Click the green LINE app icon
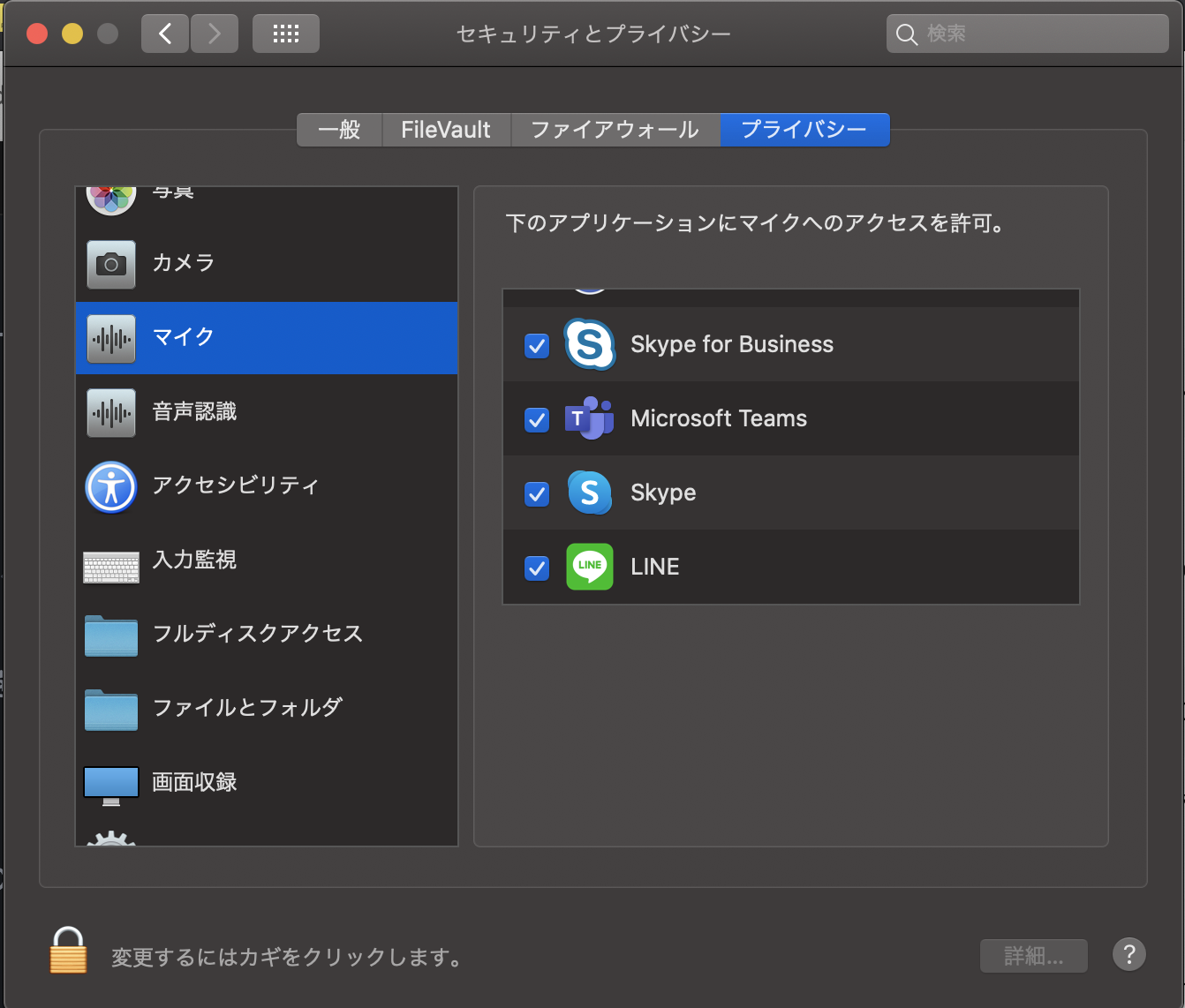Image resolution: width=1185 pixels, height=1008 pixels. [590, 567]
